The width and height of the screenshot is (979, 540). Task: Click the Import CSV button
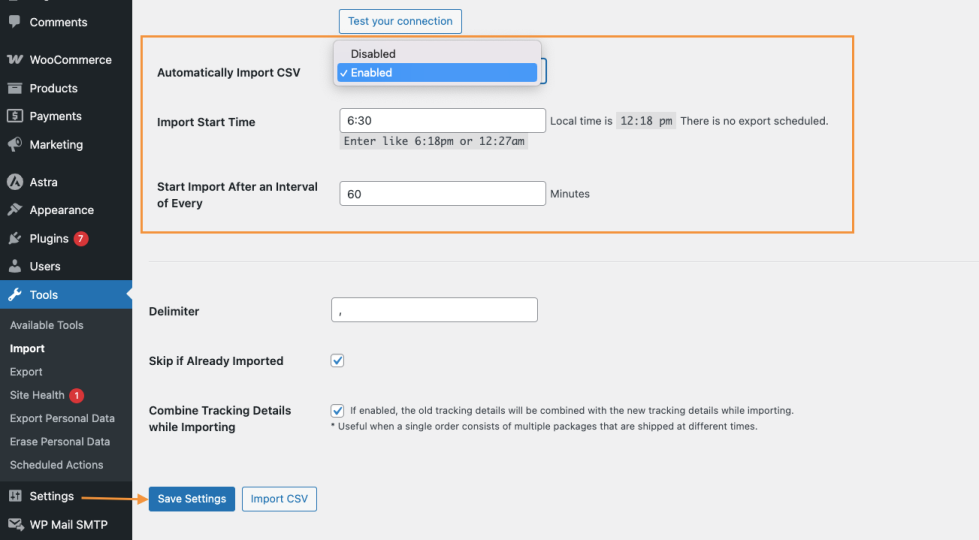(x=279, y=499)
